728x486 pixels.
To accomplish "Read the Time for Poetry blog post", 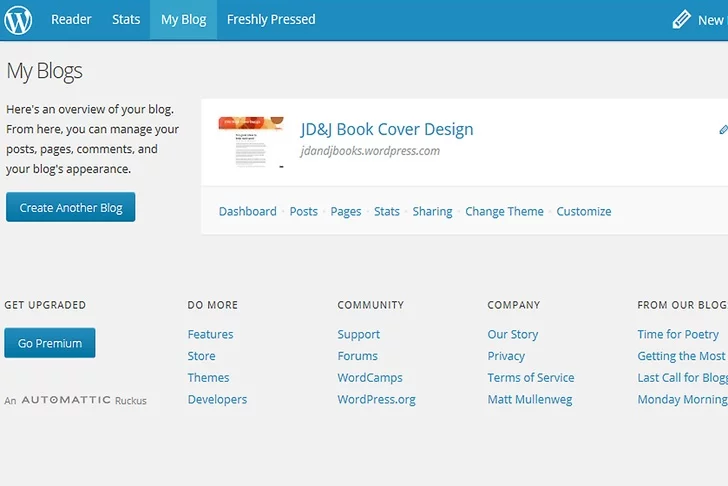I will [x=678, y=334].
